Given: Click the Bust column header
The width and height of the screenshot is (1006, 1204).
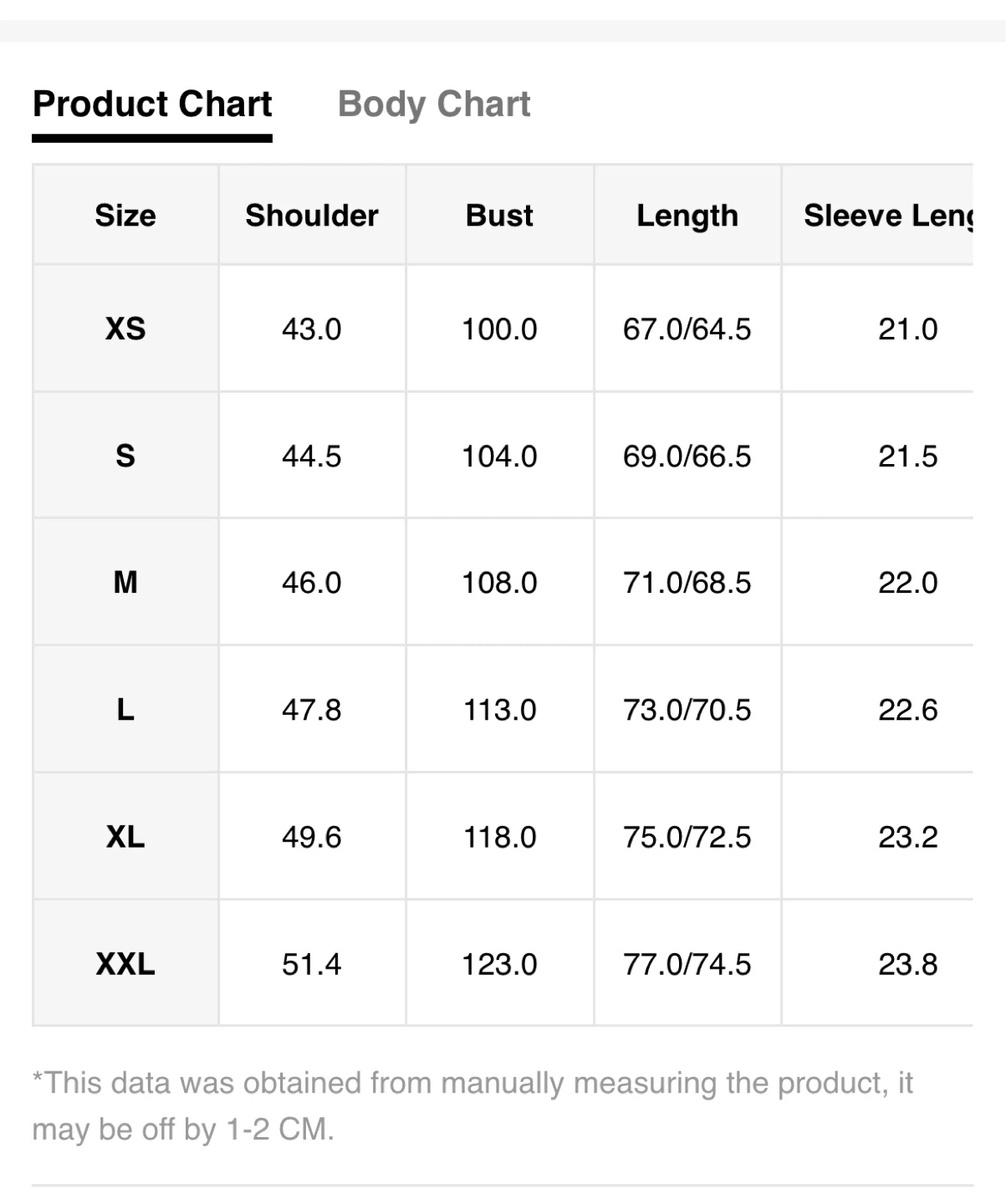Looking at the screenshot, I should point(499,215).
